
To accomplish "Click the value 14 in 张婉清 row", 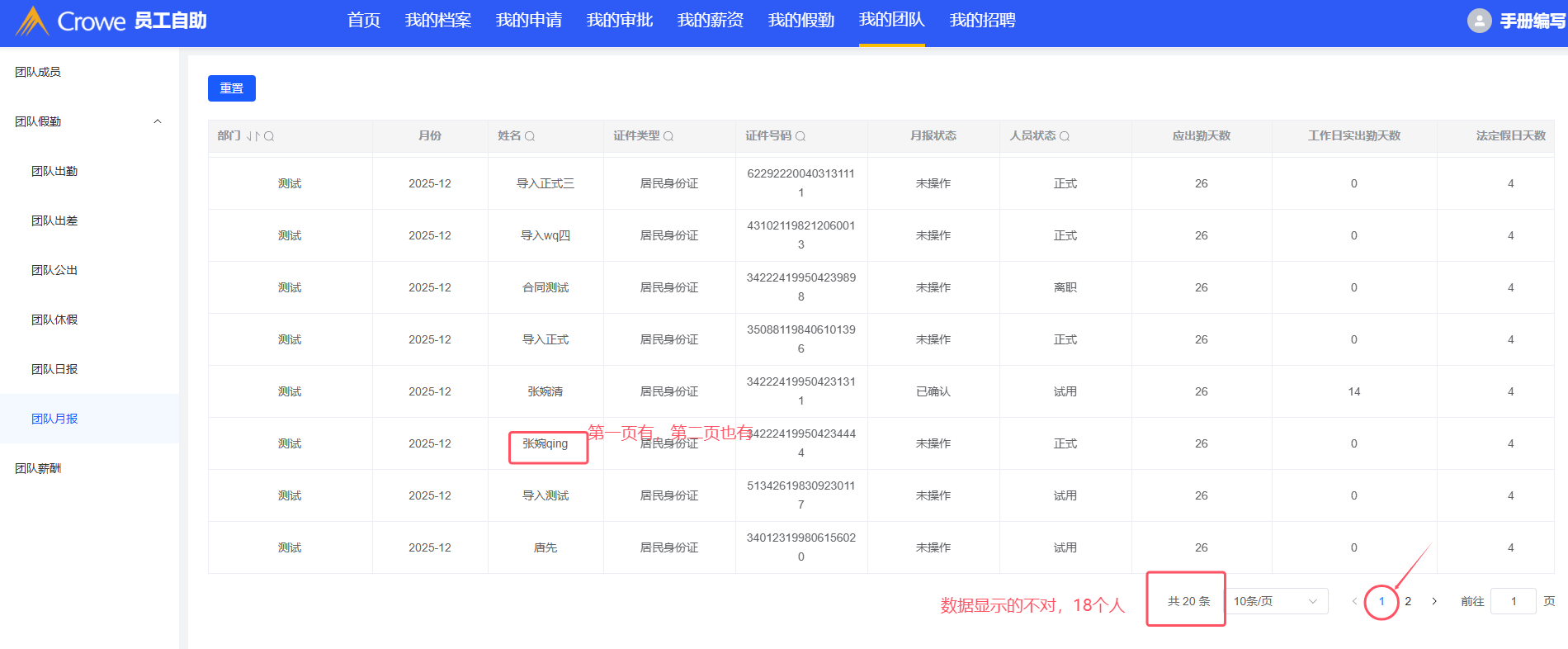I will [x=1354, y=391].
